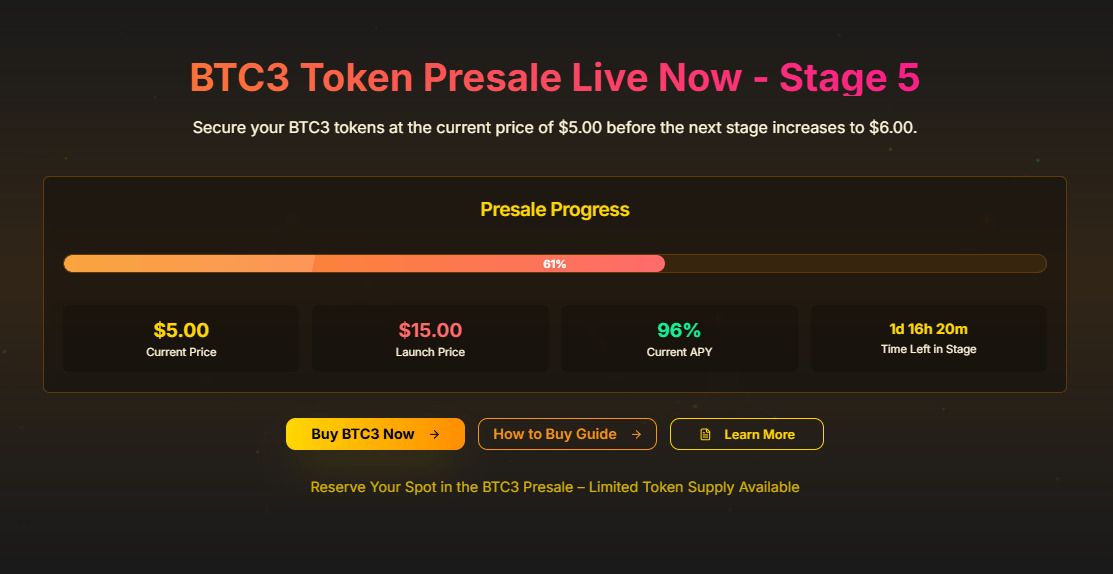The height and width of the screenshot is (574, 1113).
Task: Open the How to Buy Guide text
Action: click(x=554, y=434)
